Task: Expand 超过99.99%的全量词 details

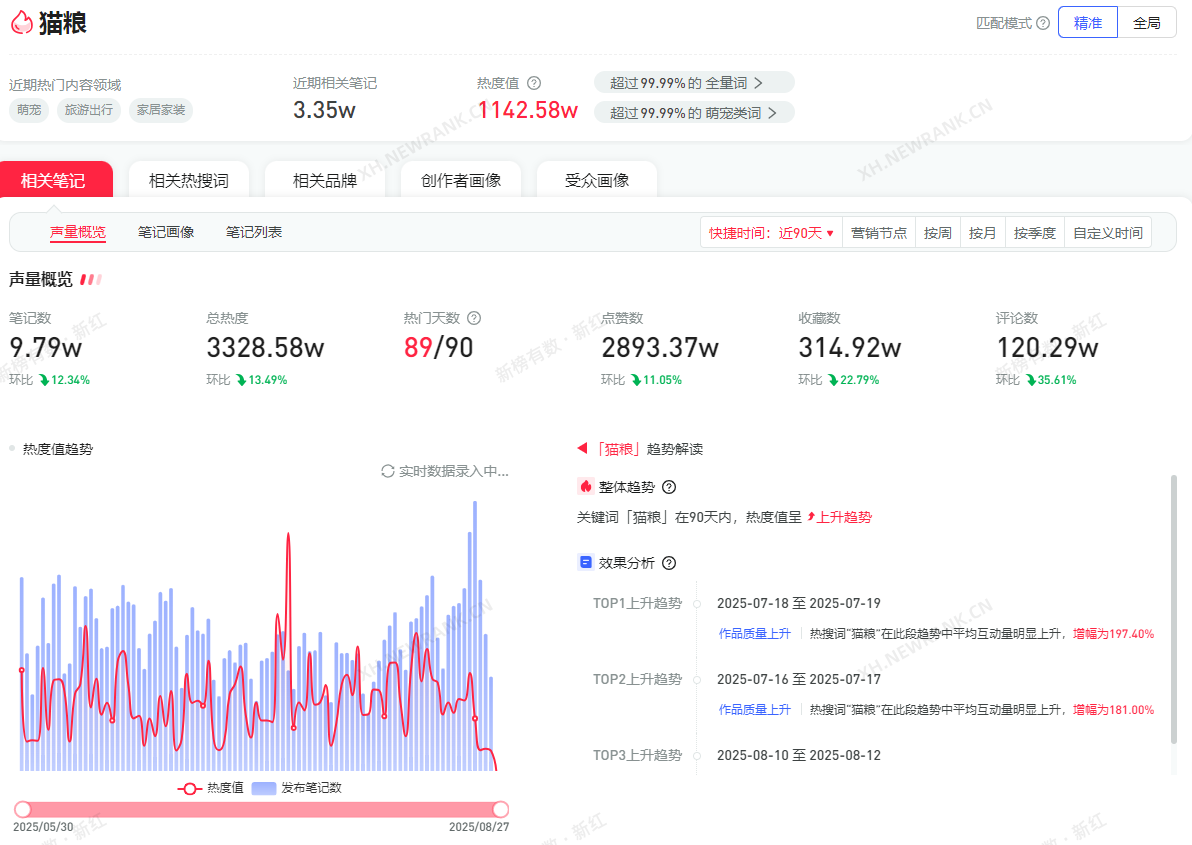Action: [x=694, y=83]
